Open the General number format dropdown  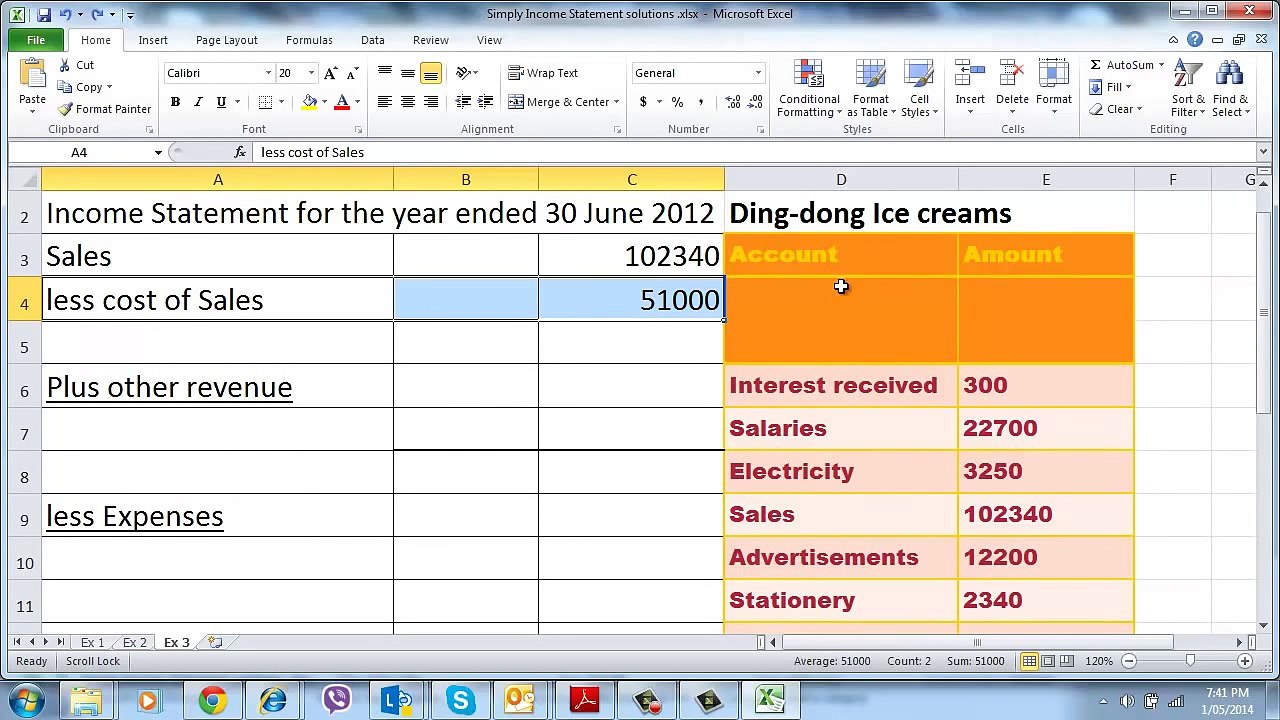pyautogui.click(x=758, y=73)
